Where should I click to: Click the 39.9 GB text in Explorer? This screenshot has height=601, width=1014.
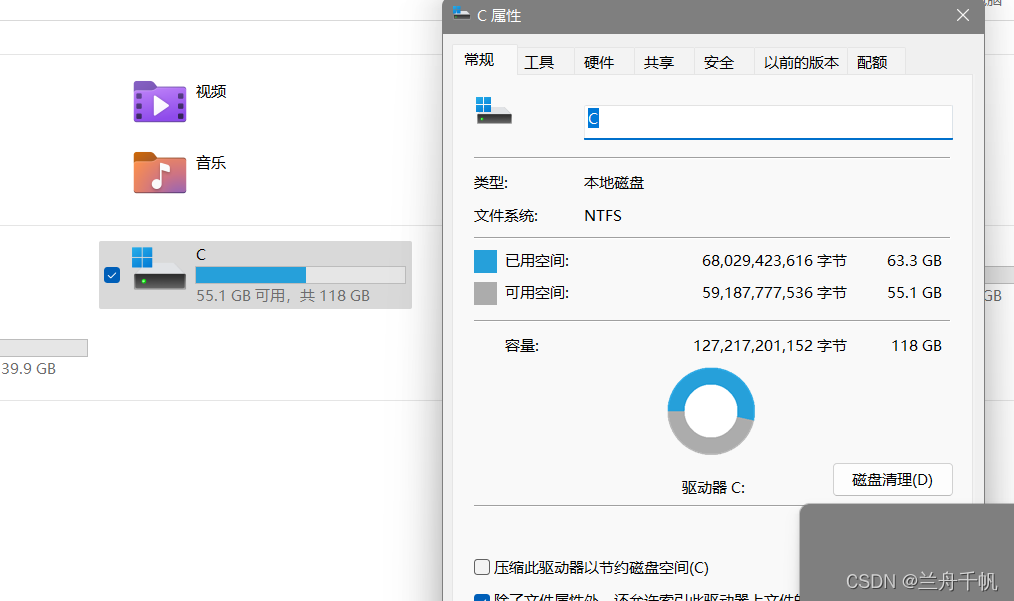point(28,369)
